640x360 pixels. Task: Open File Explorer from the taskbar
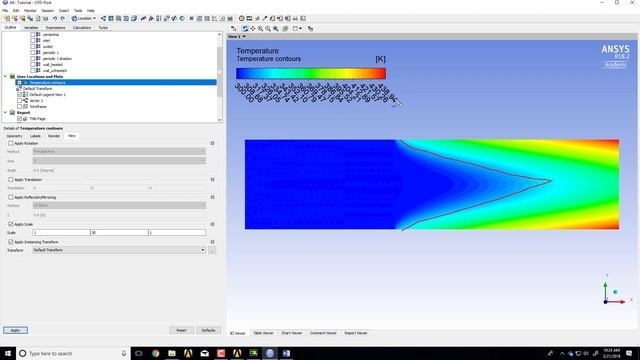point(172,353)
